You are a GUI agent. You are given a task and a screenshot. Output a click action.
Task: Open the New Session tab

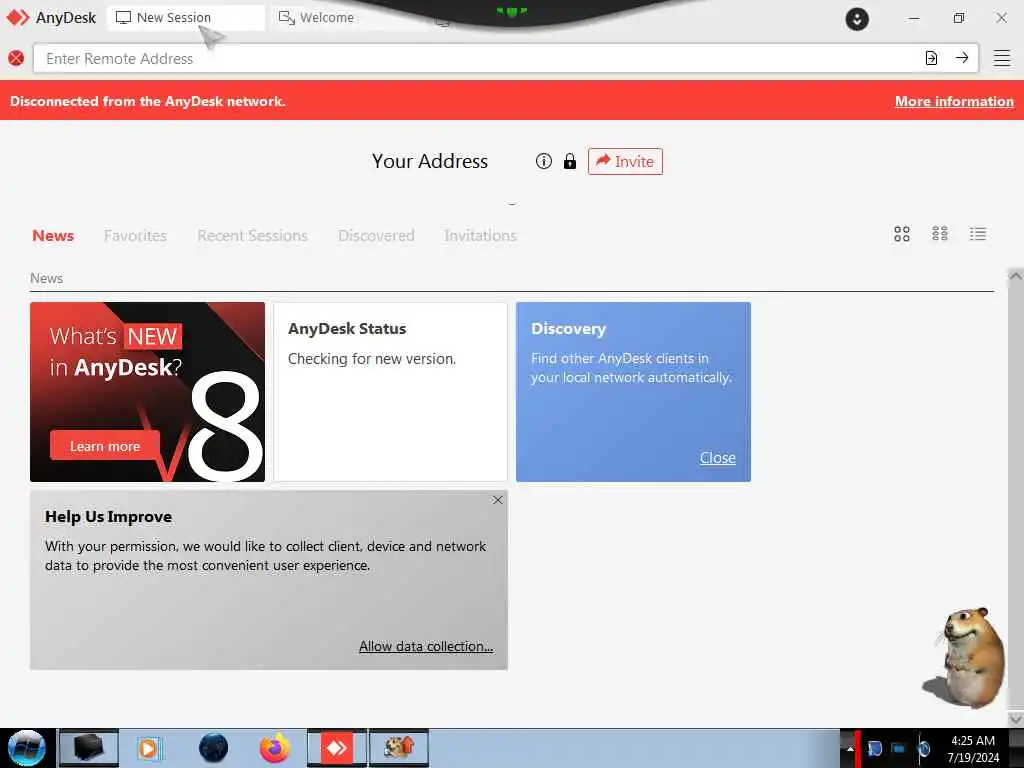pos(185,18)
